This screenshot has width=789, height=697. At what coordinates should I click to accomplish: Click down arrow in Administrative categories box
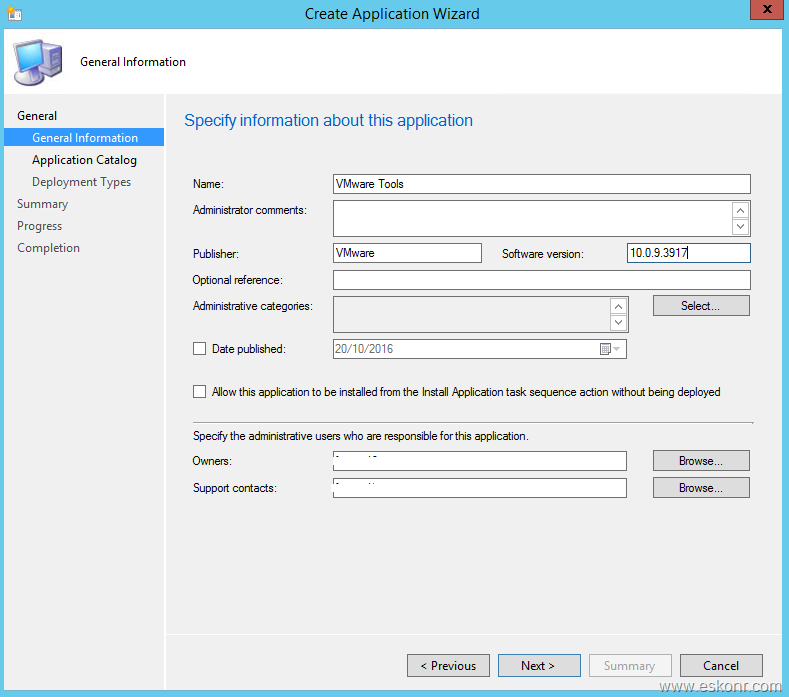[x=618, y=322]
